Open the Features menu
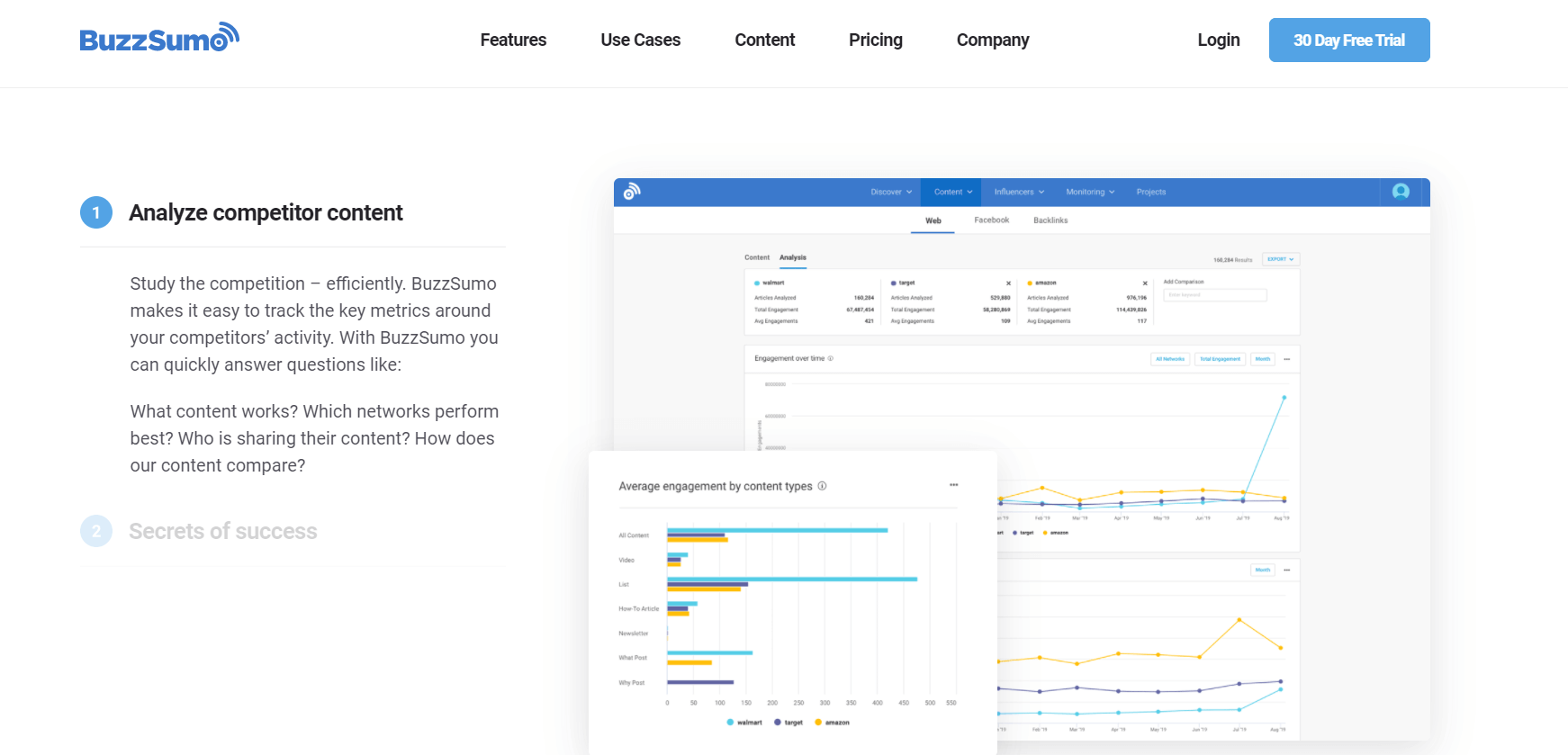This screenshot has height=755, width=1568. click(x=513, y=40)
